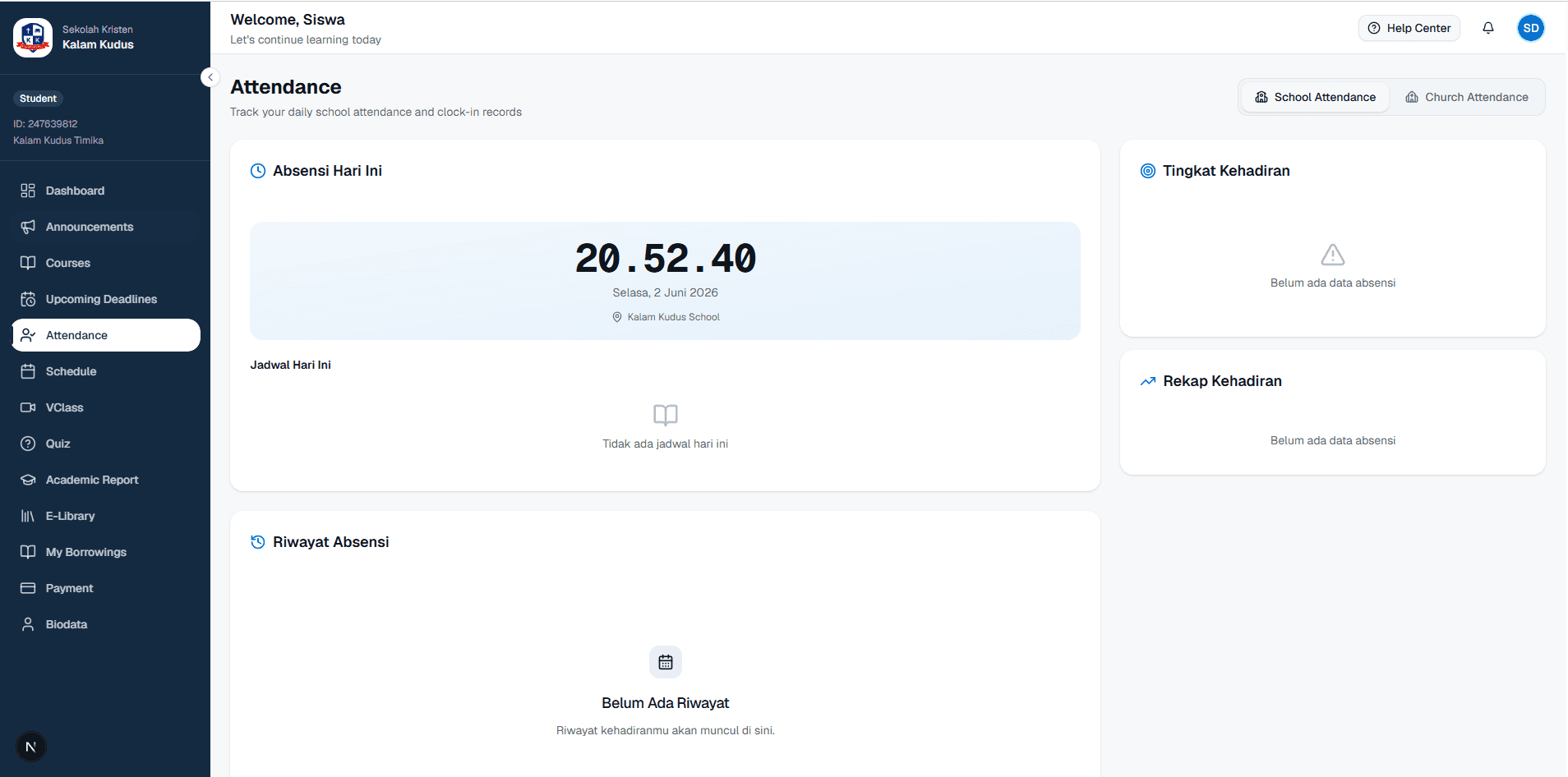The width and height of the screenshot is (1568, 777).
Task: Open Announcements from the sidebar
Action: (105, 227)
